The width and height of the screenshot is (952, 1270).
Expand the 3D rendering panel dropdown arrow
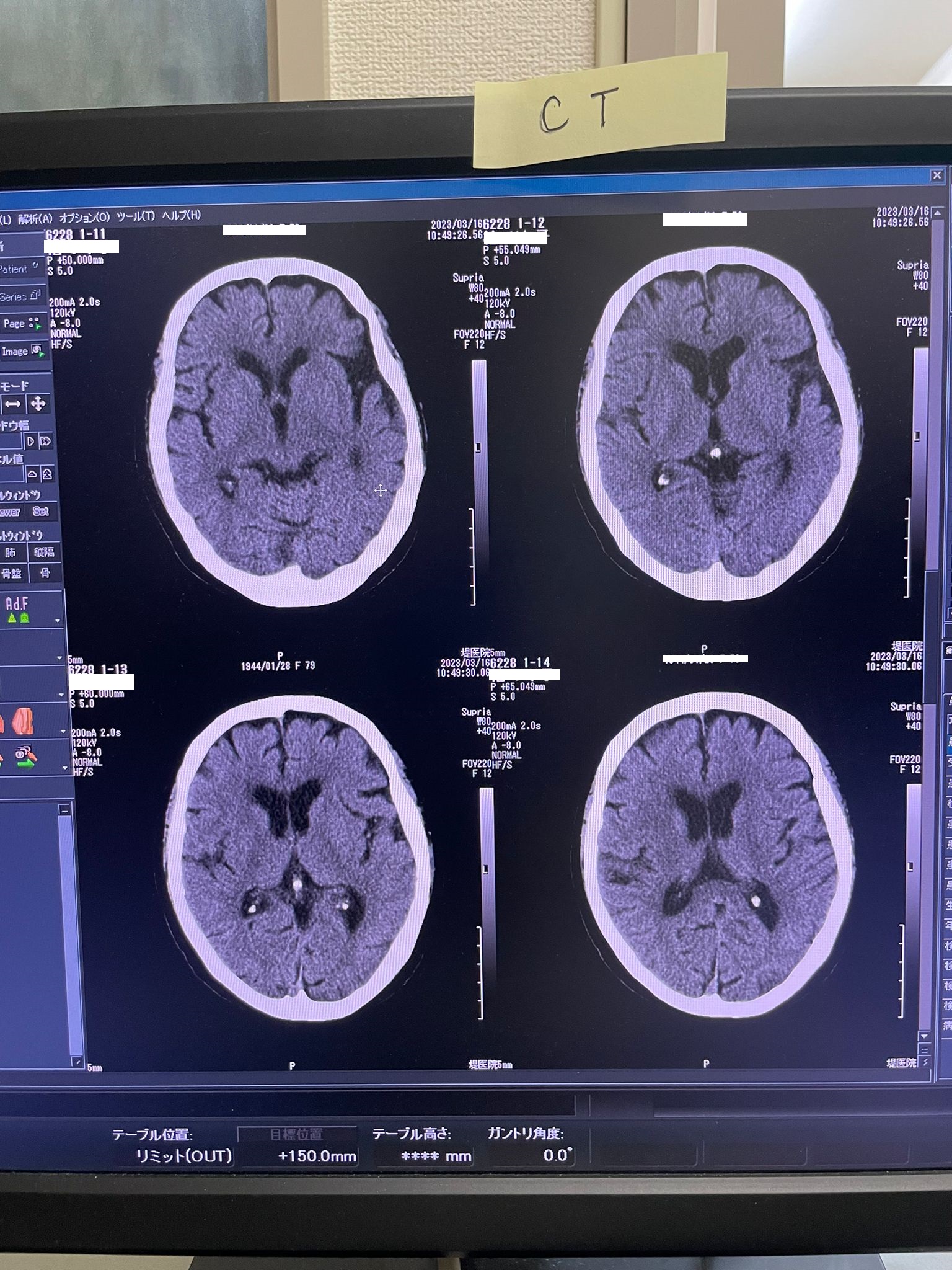pos(63,732)
